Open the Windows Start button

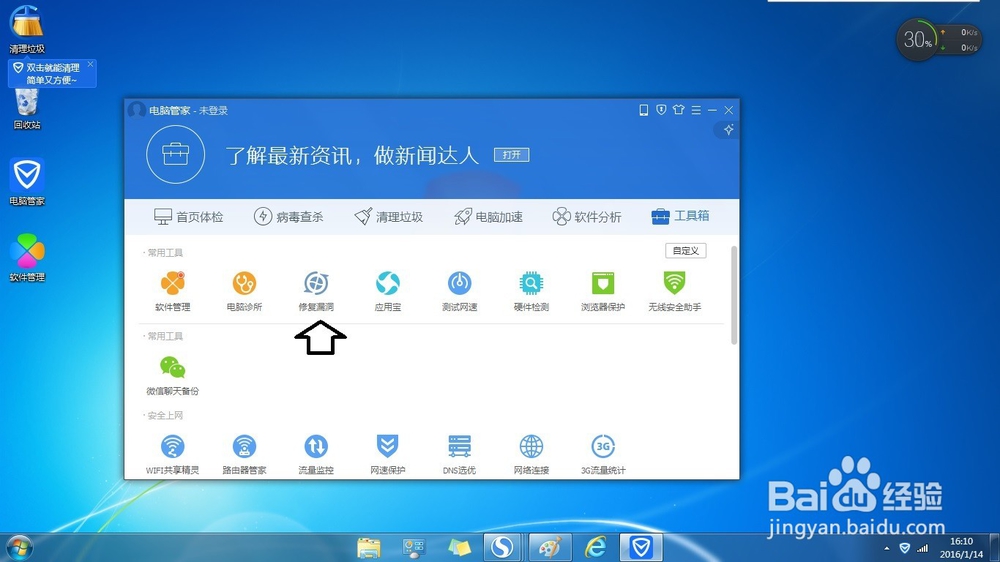[x=19, y=547]
